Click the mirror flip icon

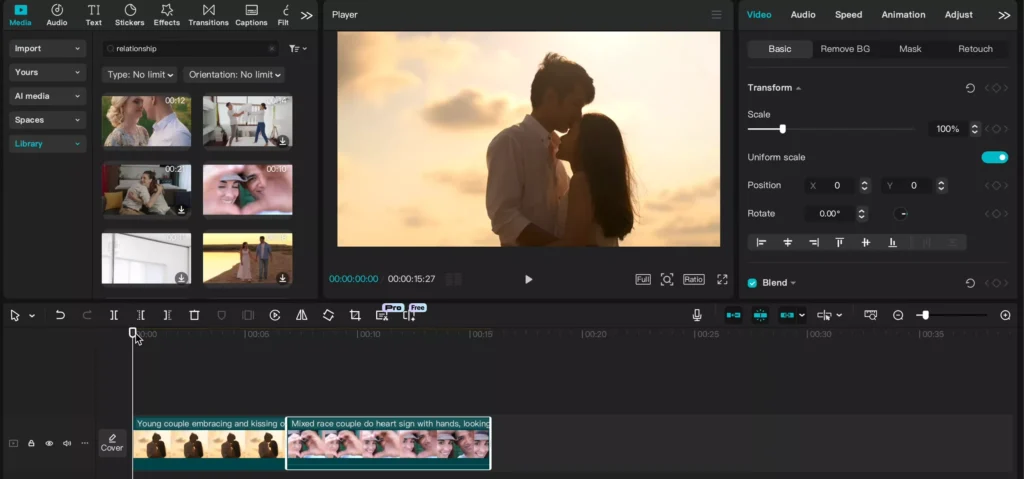tap(302, 315)
